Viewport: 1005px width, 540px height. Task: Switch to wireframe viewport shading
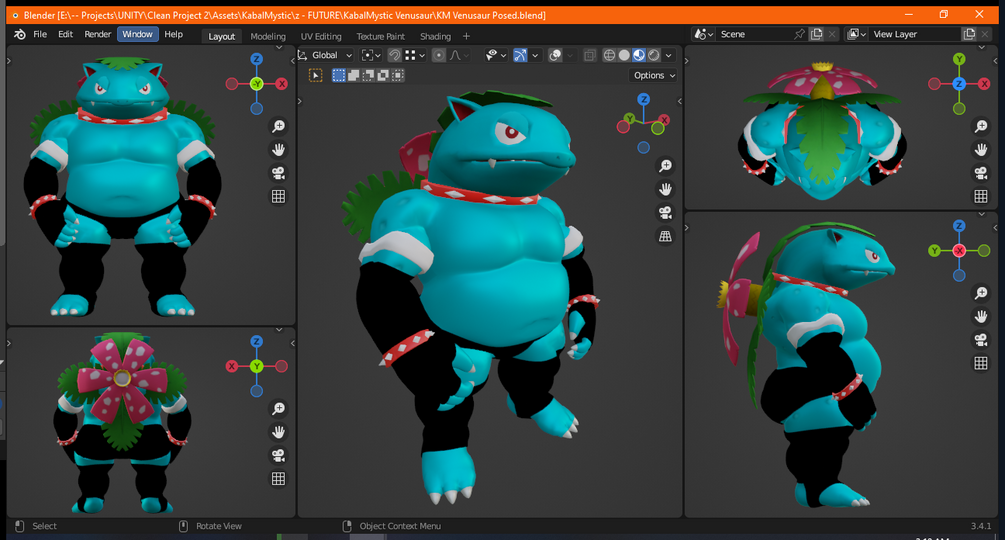click(x=610, y=55)
